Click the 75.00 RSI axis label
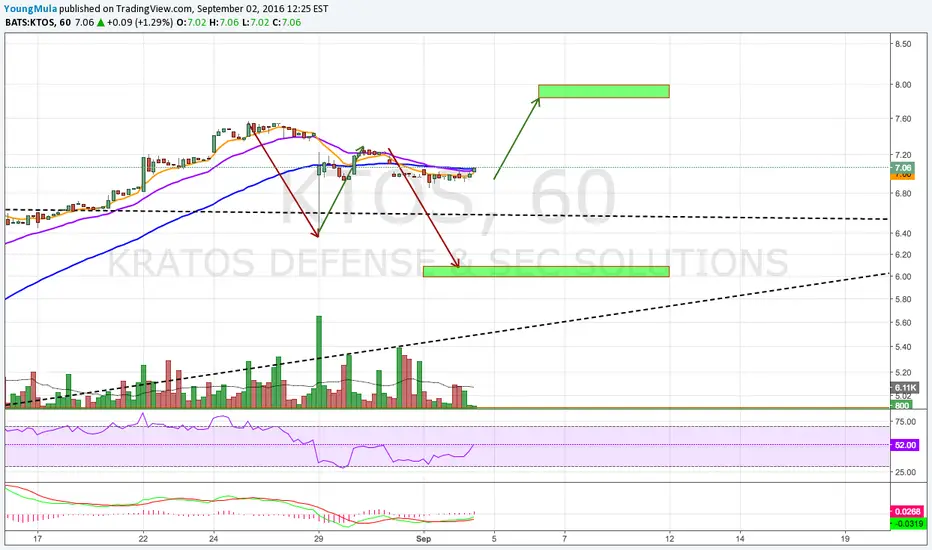Image resolution: width=932 pixels, height=550 pixels. (905, 422)
